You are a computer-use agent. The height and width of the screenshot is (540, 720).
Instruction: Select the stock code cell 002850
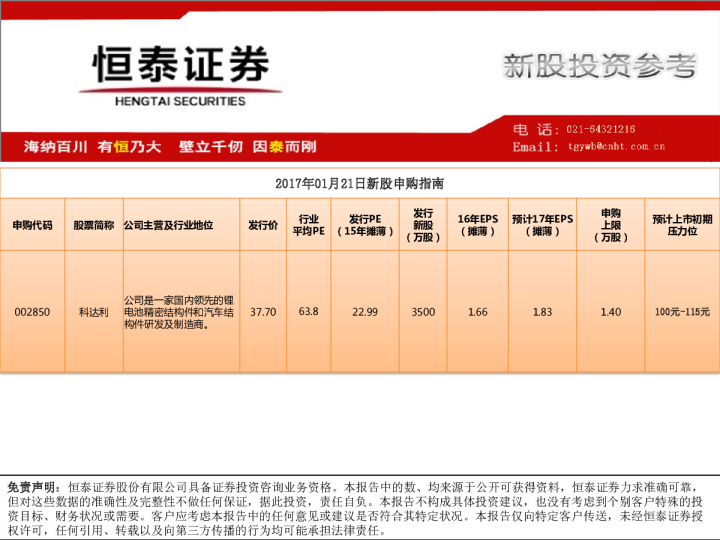(x=32, y=312)
